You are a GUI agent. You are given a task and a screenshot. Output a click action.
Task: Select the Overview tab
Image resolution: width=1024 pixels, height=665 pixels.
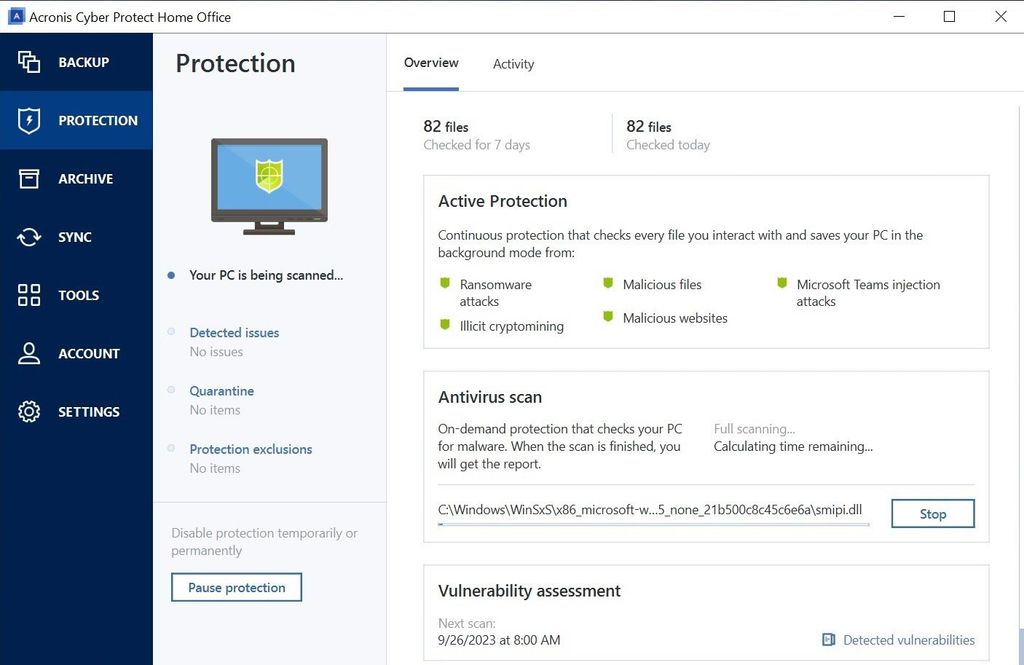(x=431, y=62)
